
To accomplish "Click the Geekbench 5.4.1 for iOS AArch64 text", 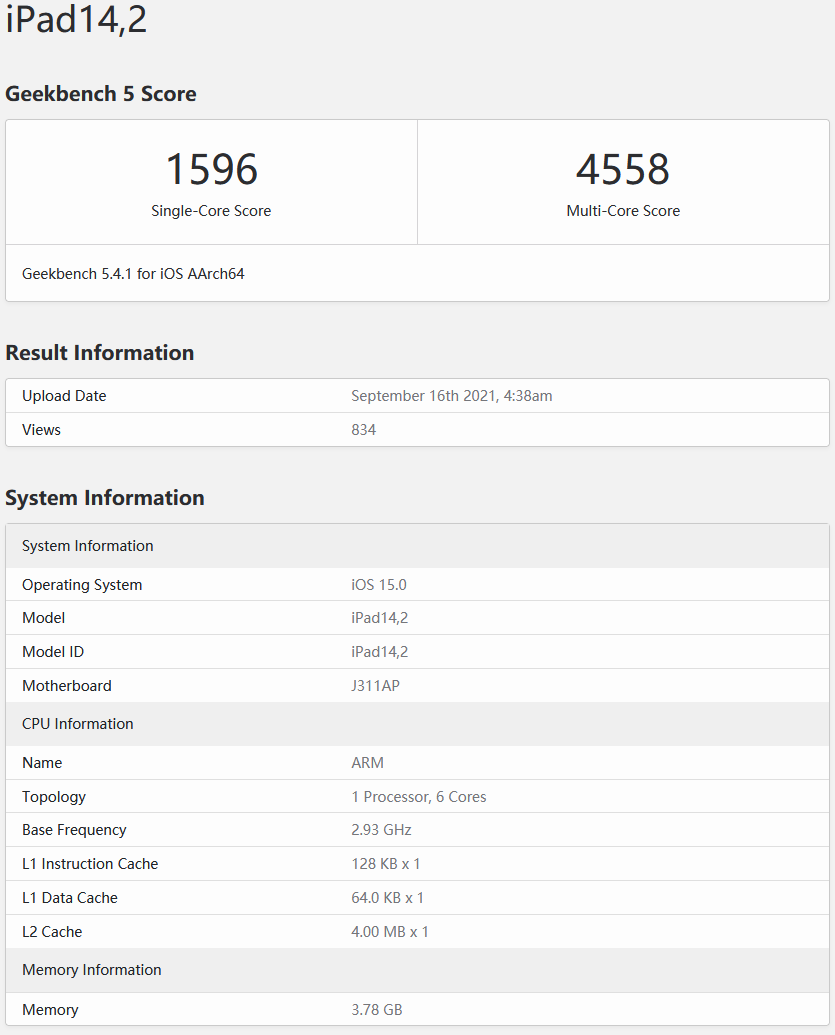I will pos(133,273).
